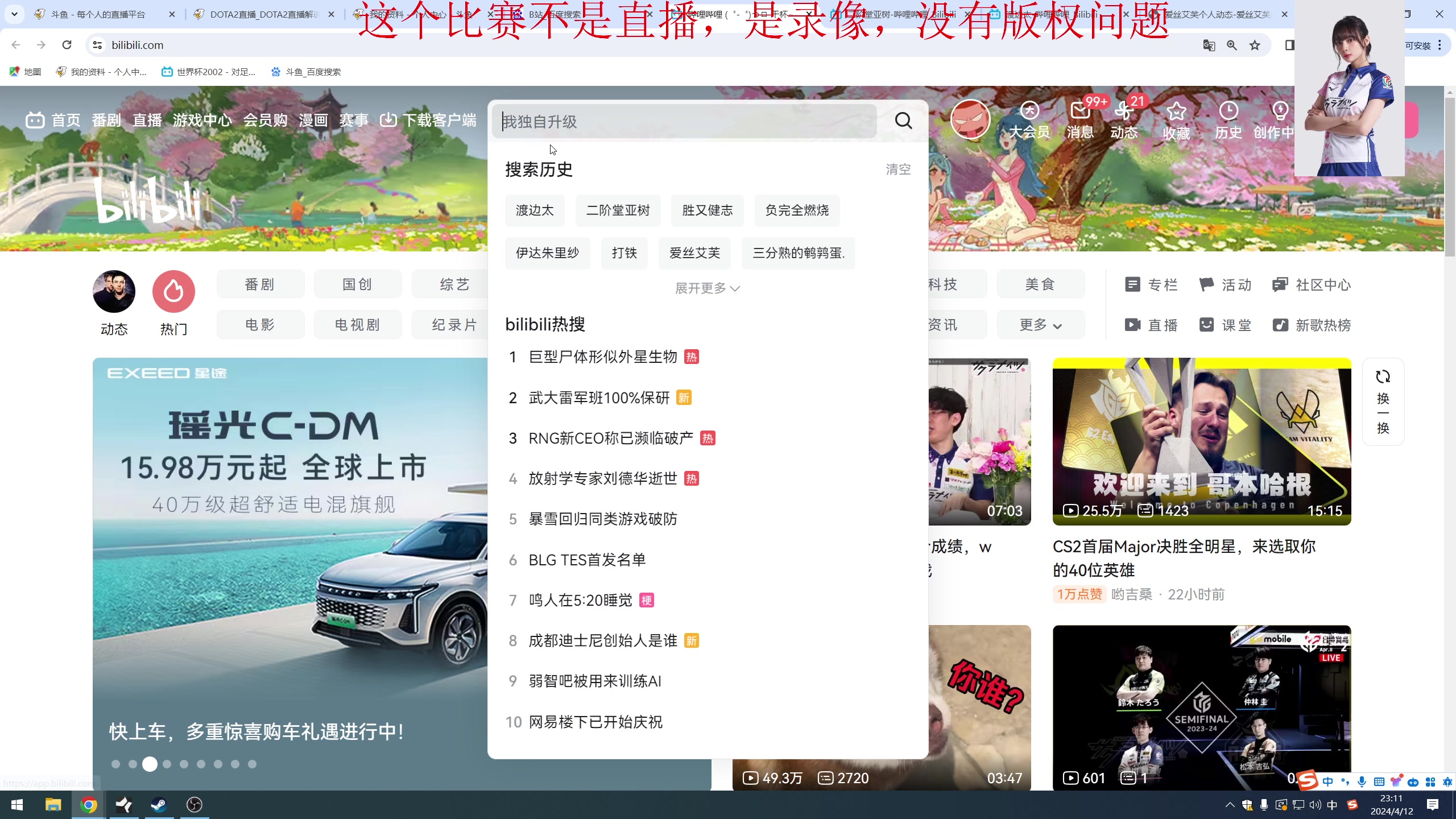Open 国创 category button

[358, 284]
